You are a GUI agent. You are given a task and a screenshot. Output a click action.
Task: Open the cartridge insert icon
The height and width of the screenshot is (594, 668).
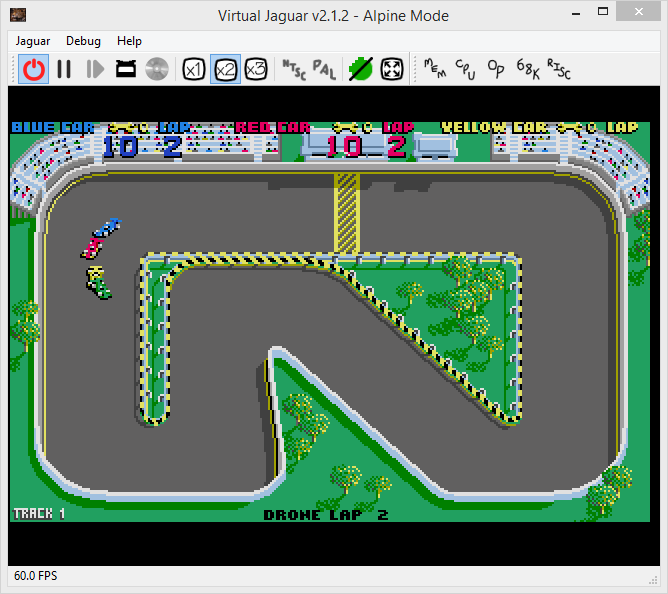126,69
